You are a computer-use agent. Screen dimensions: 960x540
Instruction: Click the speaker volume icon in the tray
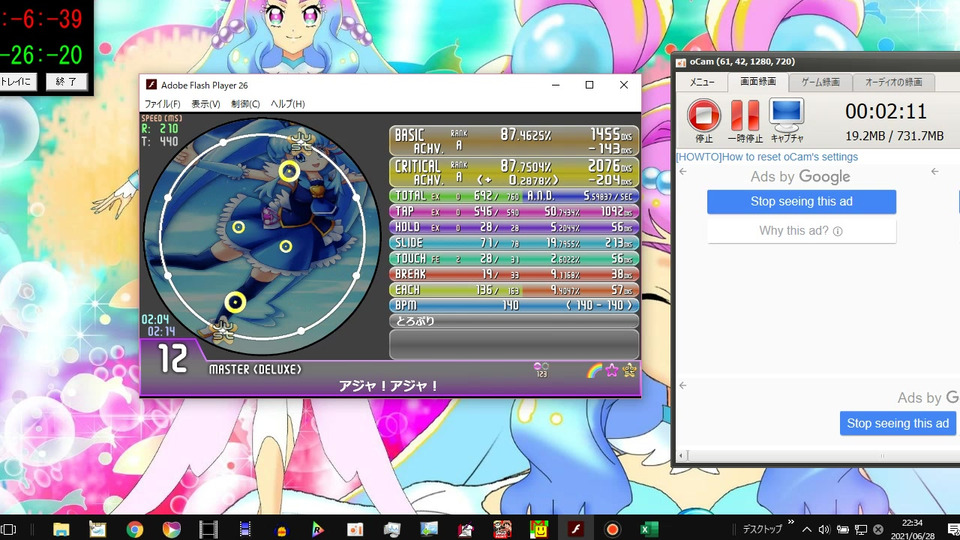824,530
